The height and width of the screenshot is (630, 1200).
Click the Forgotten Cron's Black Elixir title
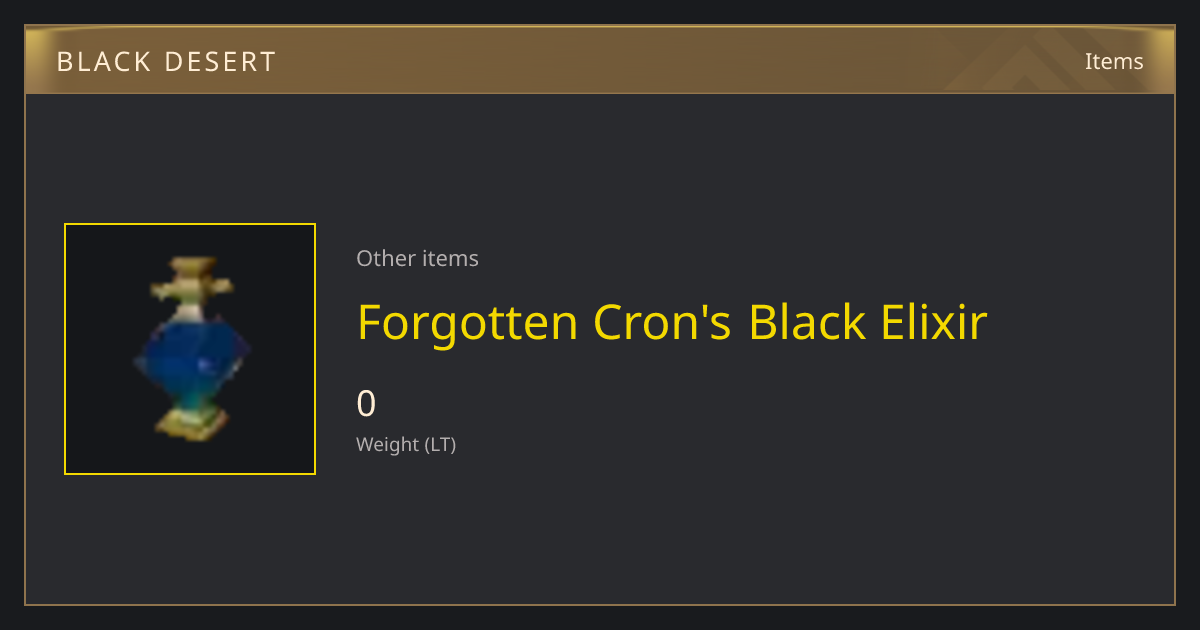point(672,322)
